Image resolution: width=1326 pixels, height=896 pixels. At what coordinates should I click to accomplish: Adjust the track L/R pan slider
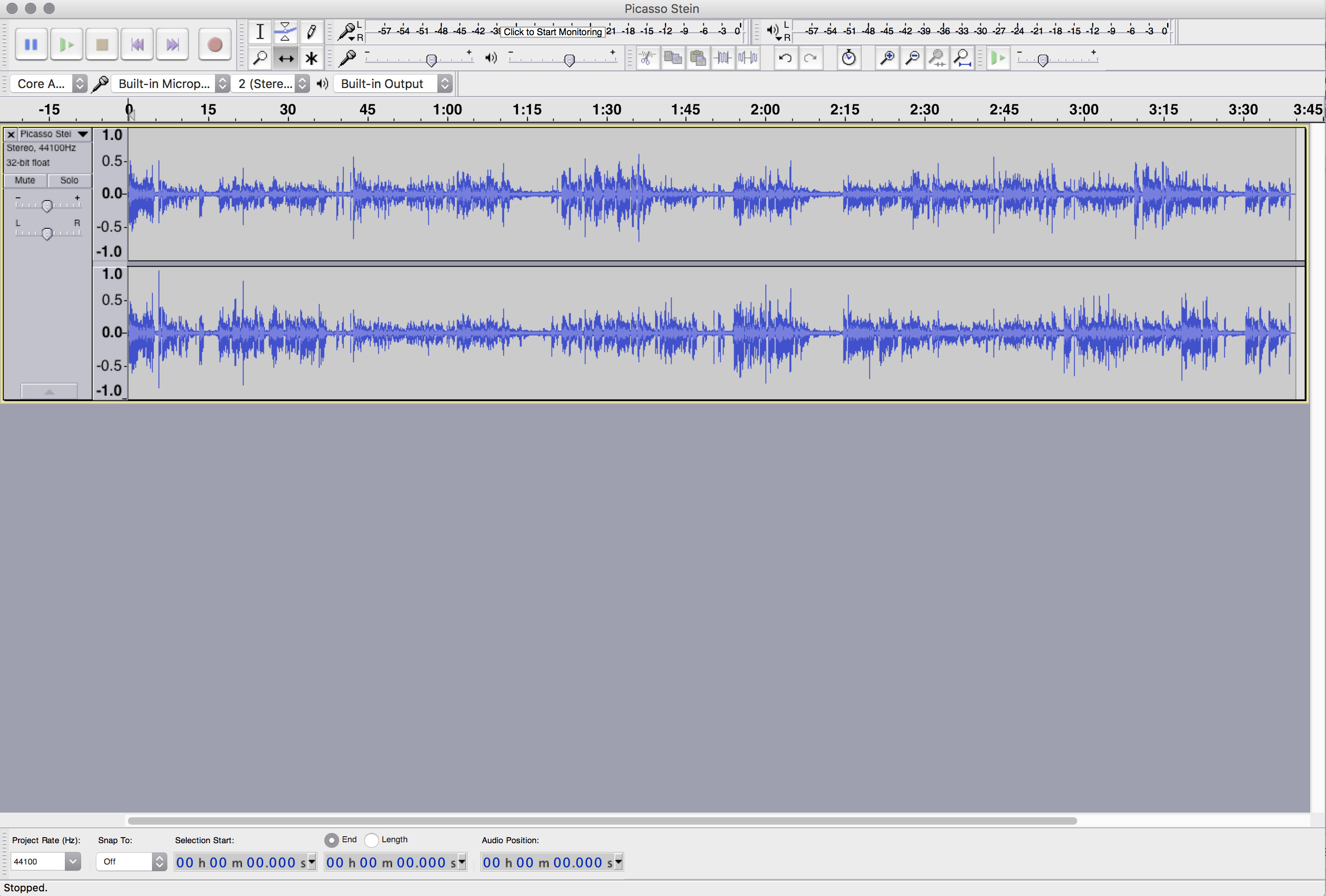pos(47,233)
